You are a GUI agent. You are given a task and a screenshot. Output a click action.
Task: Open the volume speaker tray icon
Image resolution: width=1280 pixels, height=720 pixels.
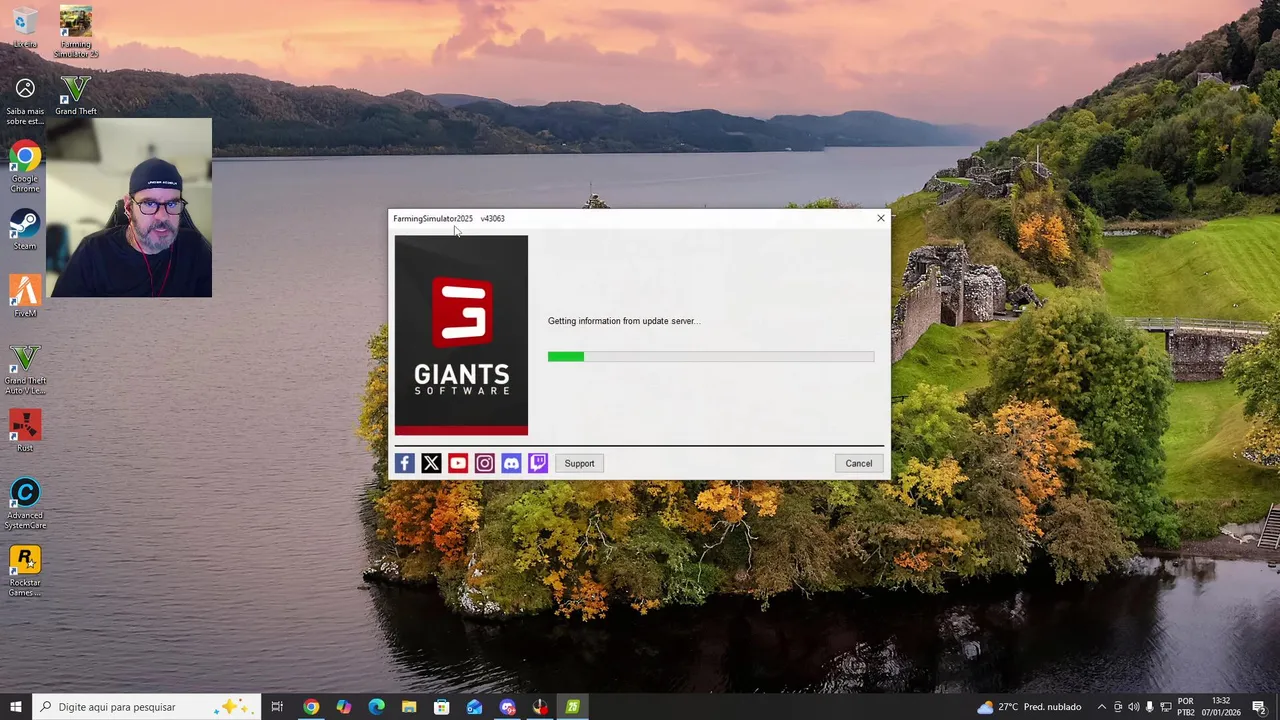(x=1133, y=707)
